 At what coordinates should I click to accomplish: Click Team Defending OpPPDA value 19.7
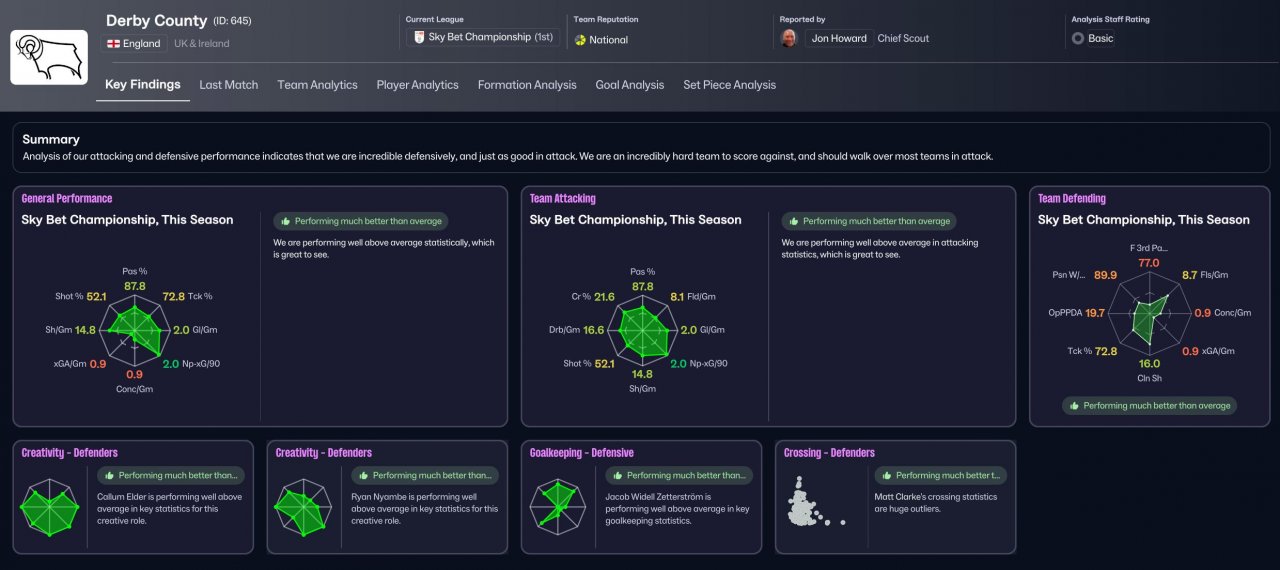click(x=1095, y=313)
